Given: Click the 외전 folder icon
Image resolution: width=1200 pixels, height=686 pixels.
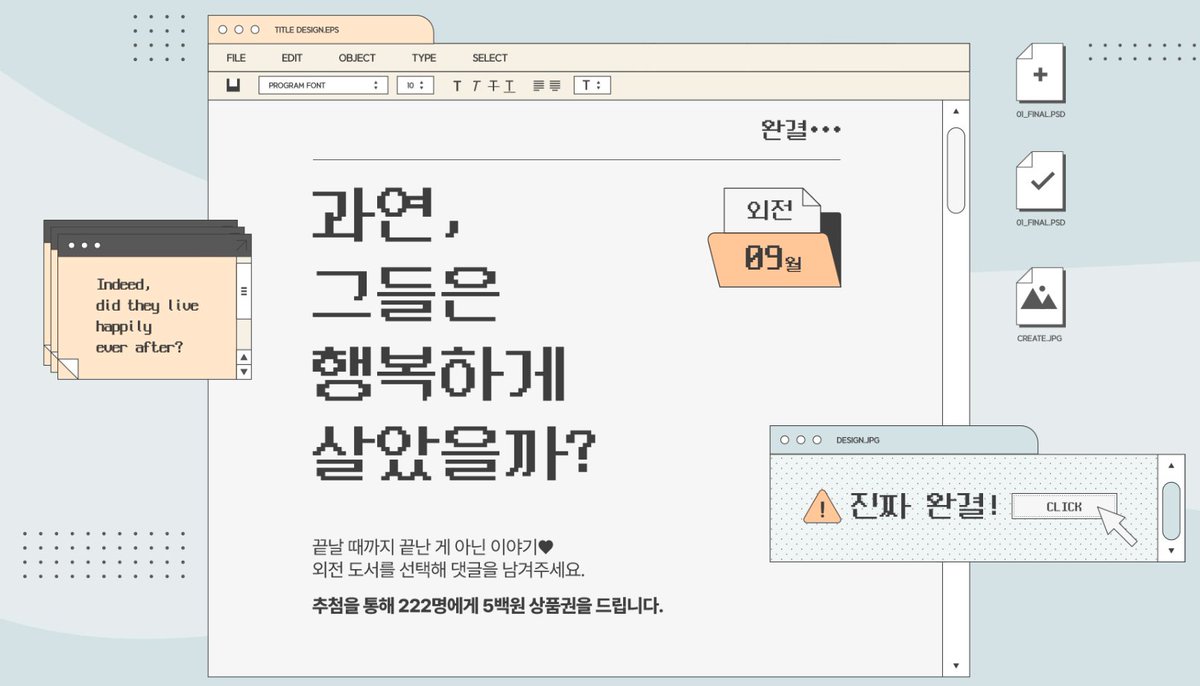Looking at the screenshot, I should pyautogui.click(x=774, y=236).
